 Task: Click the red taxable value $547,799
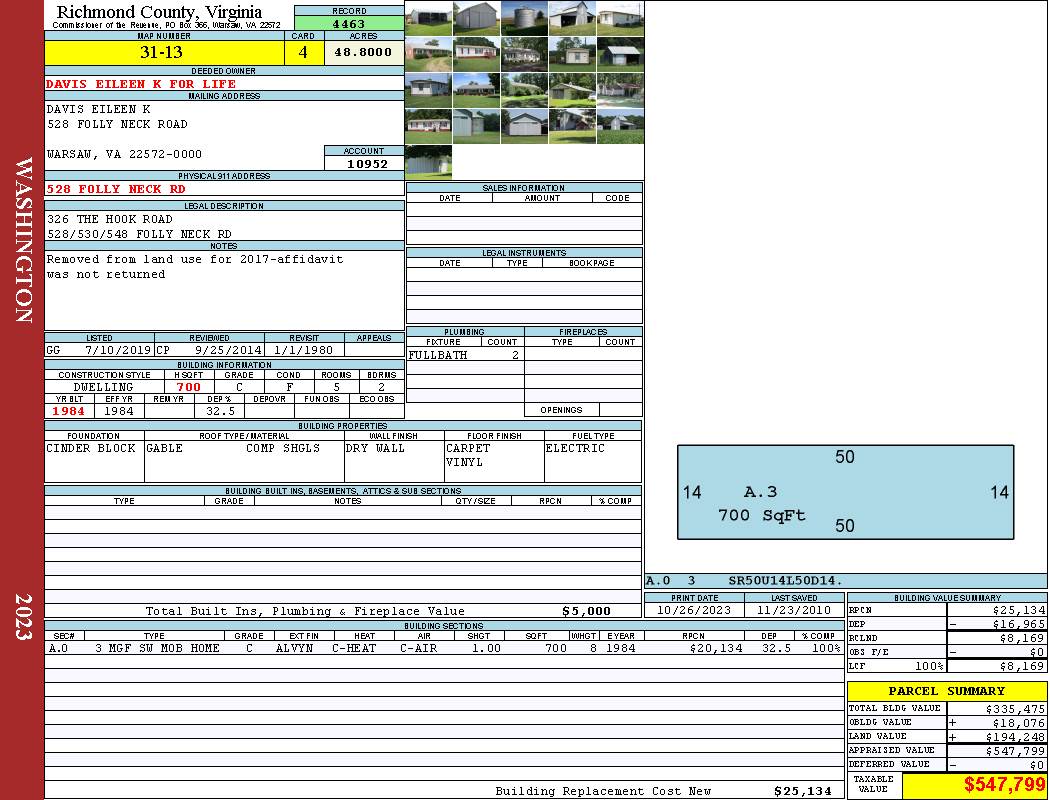tap(975, 785)
